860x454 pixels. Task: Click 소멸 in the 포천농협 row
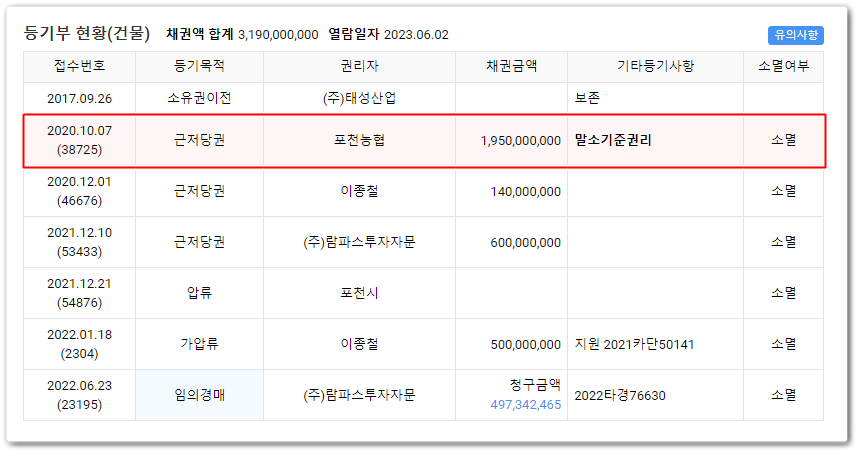click(x=783, y=140)
